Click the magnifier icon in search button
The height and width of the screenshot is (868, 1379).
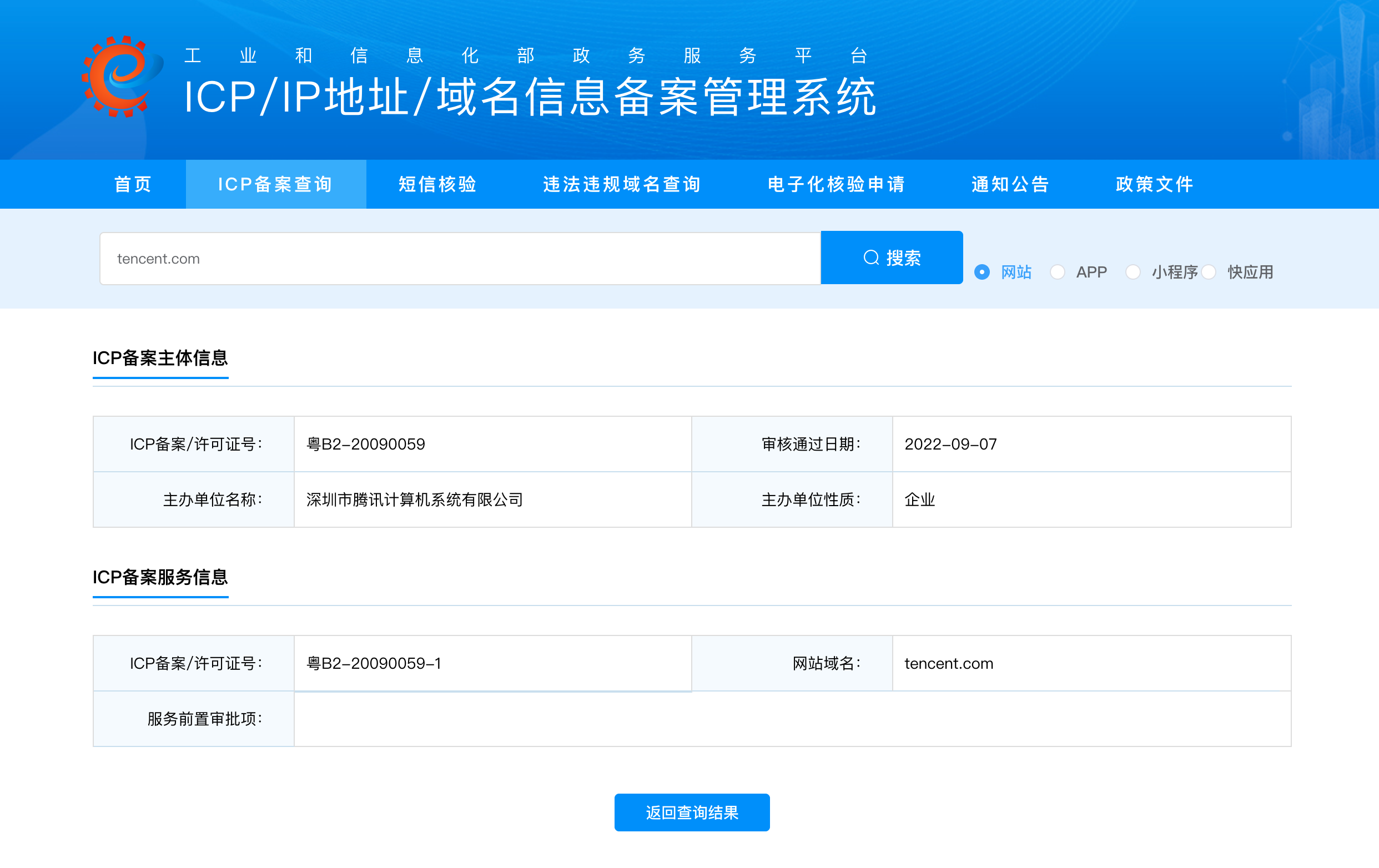tap(870, 258)
